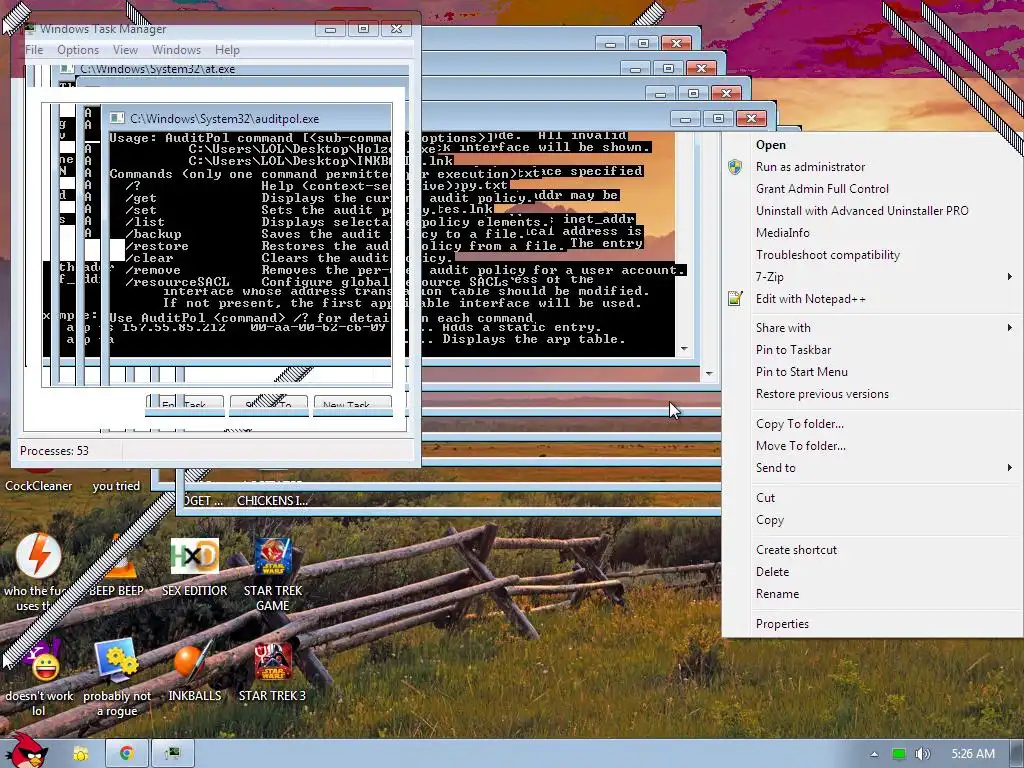Open Properties from the context menu
Viewport: 1024px width, 768px height.
tap(872, 624)
